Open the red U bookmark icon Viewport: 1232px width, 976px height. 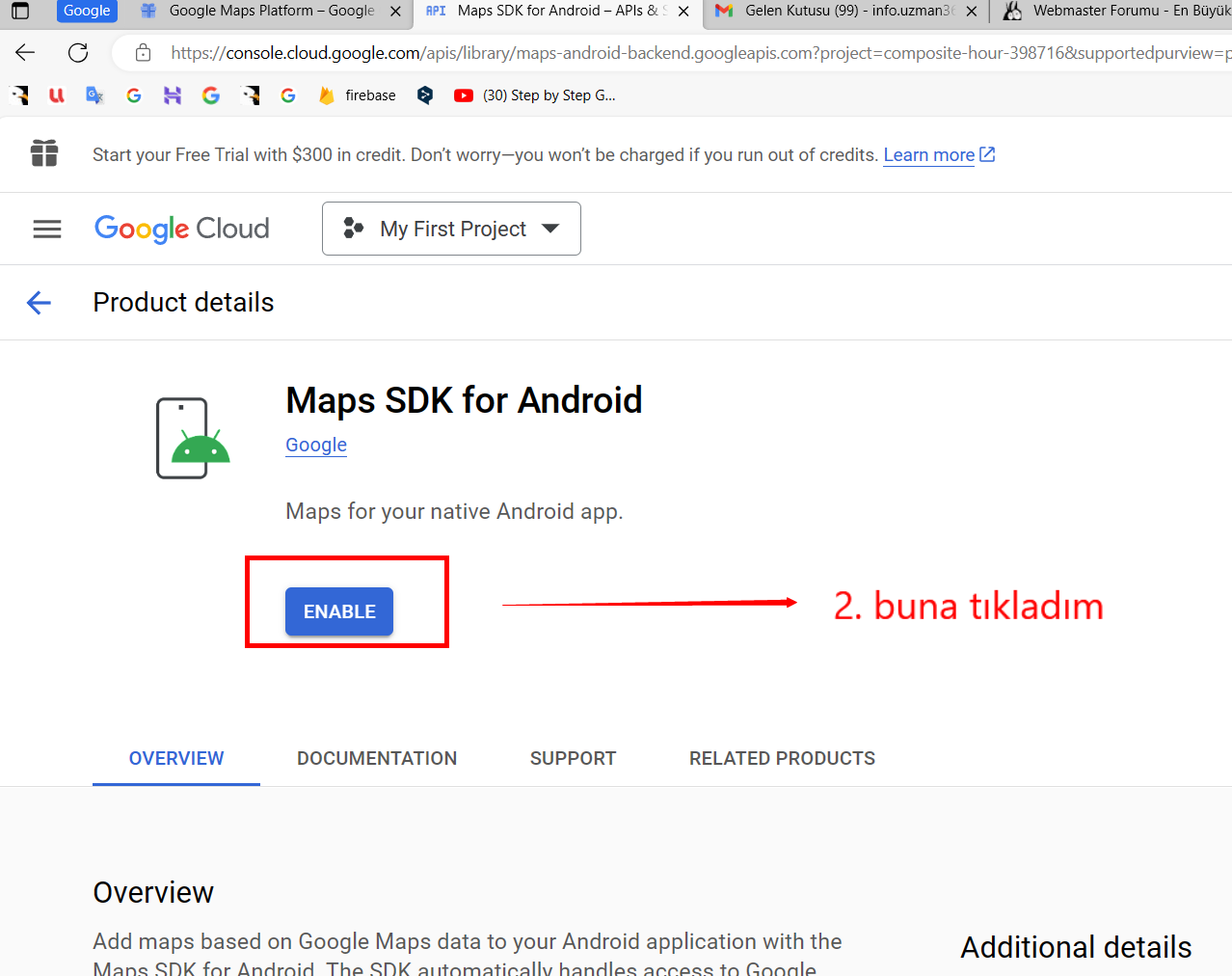click(57, 95)
